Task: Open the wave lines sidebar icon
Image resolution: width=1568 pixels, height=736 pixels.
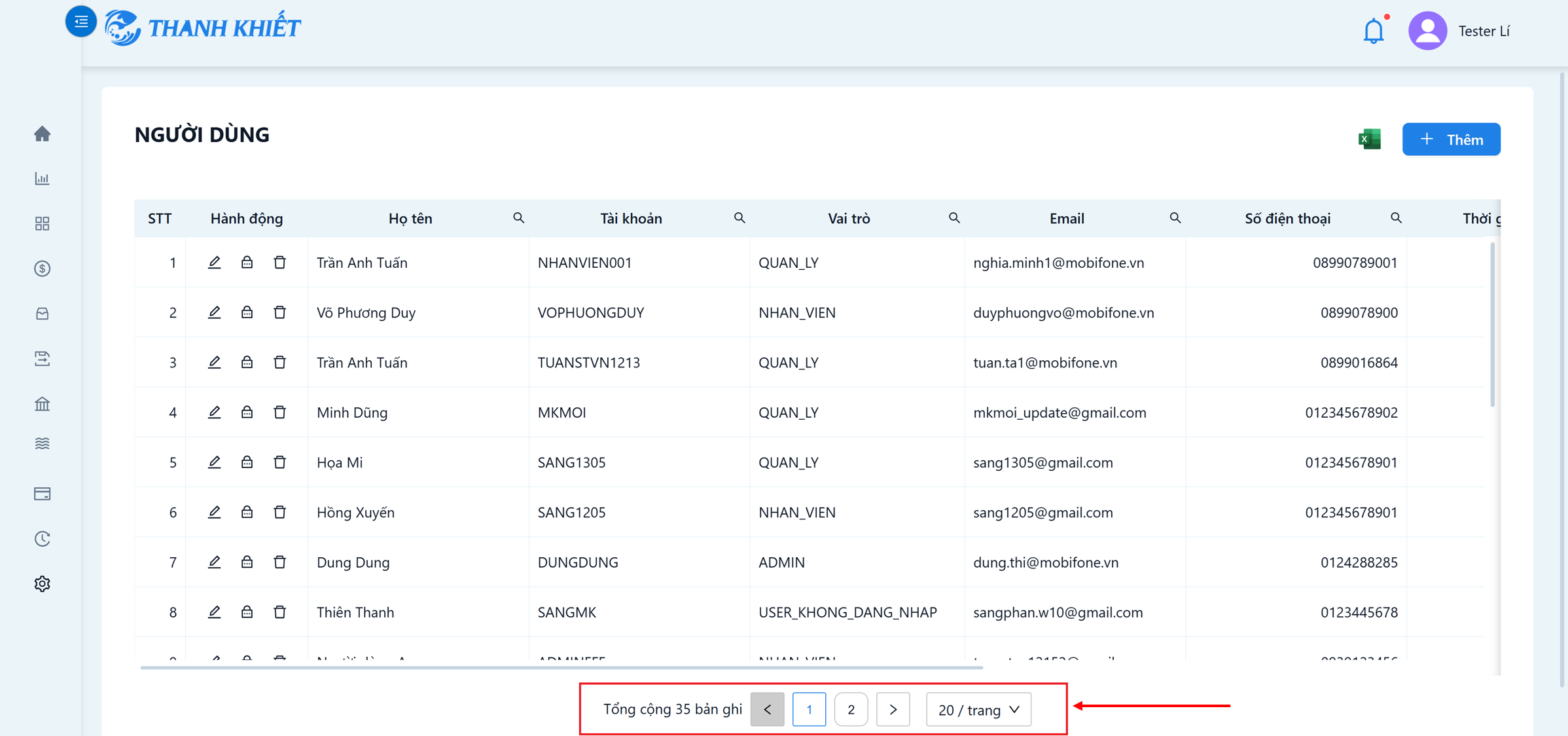Action: 42,443
